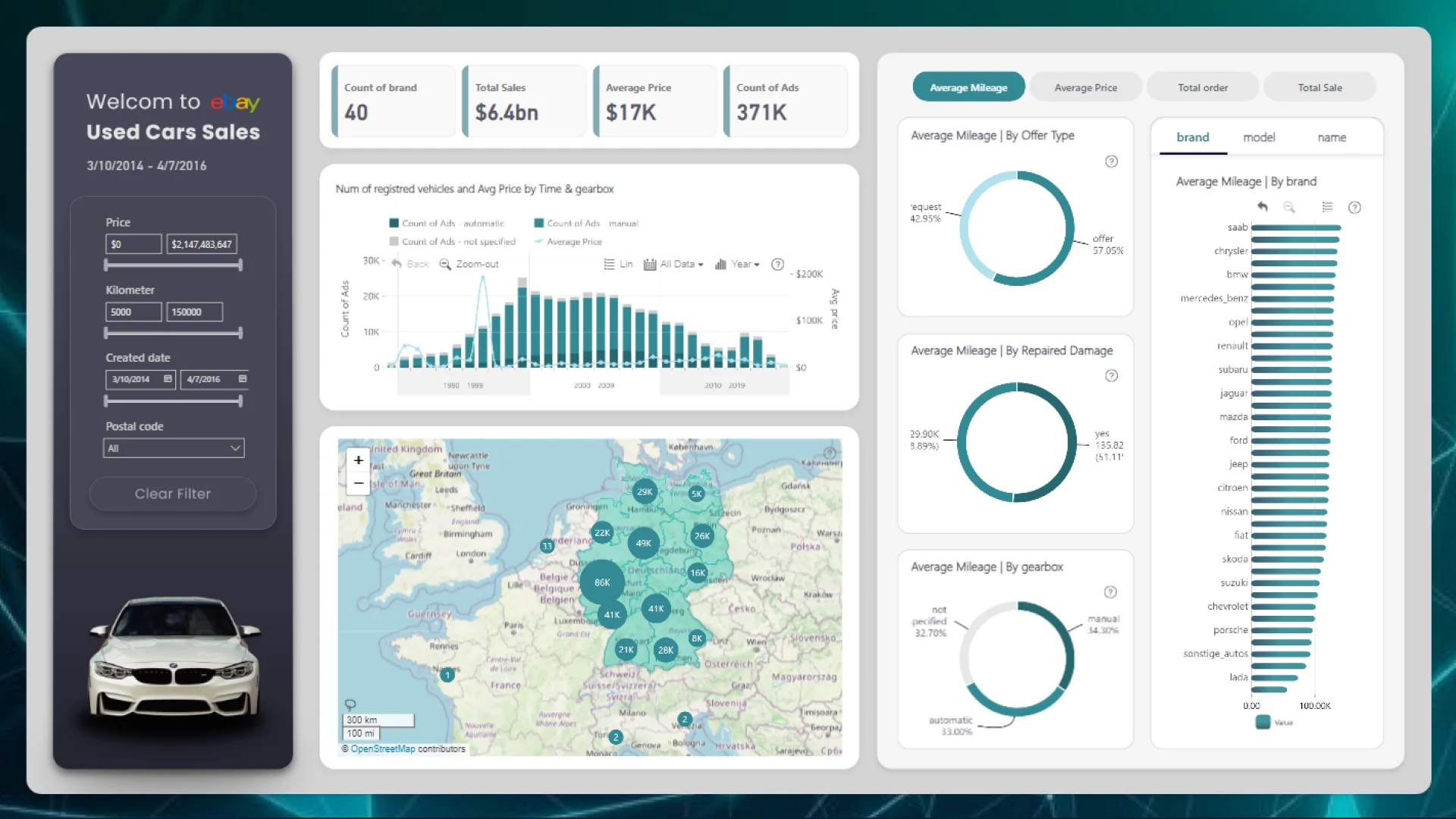Open help icon for Offer Type donut

click(1111, 162)
